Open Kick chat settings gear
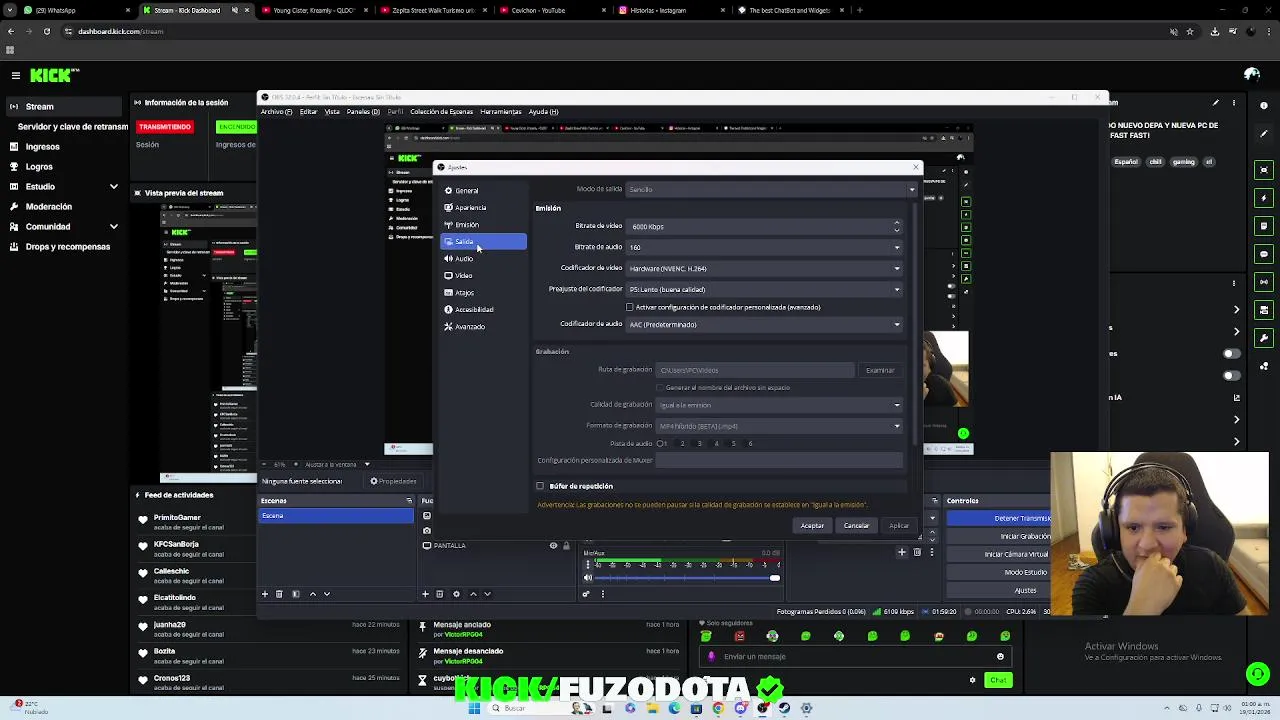The image size is (1280, 720). click(972, 680)
